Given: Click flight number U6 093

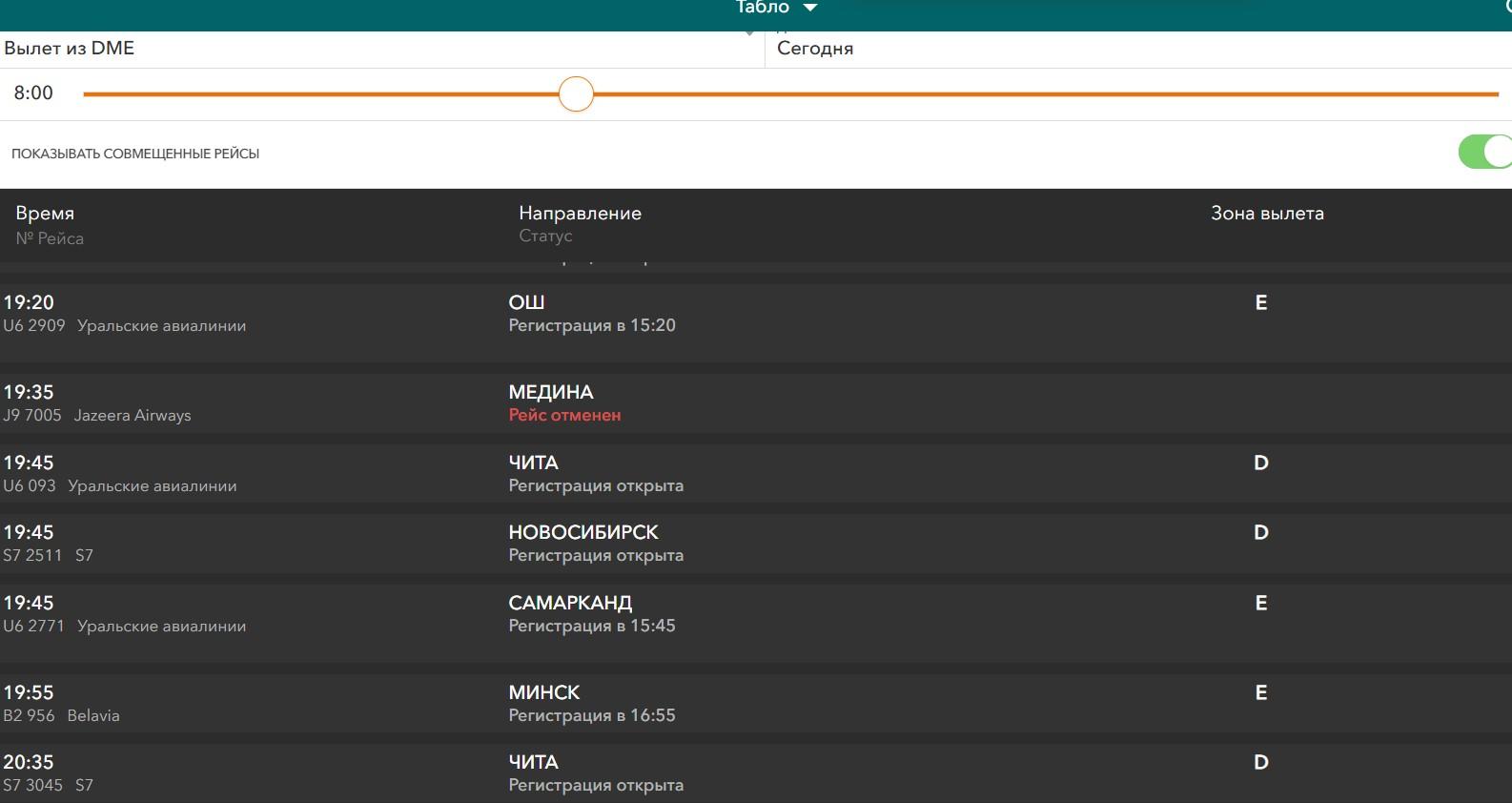Looking at the screenshot, I should click(30, 486).
